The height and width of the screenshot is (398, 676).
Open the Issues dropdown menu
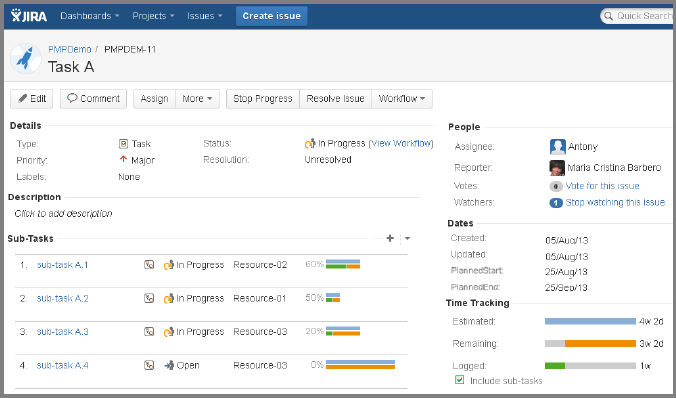(204, 16)
